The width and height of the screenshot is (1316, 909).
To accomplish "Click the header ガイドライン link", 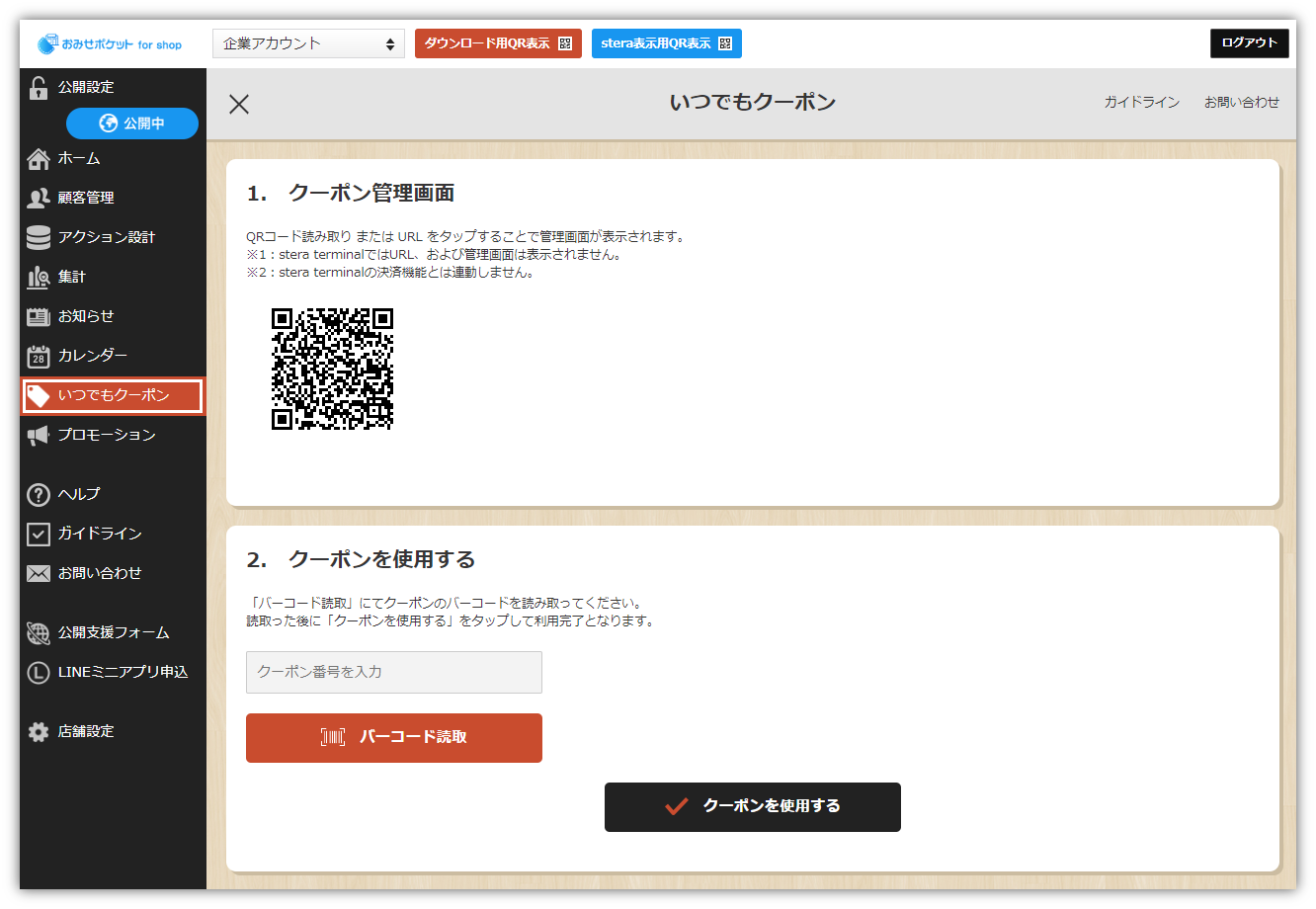I will [1142, 102].
